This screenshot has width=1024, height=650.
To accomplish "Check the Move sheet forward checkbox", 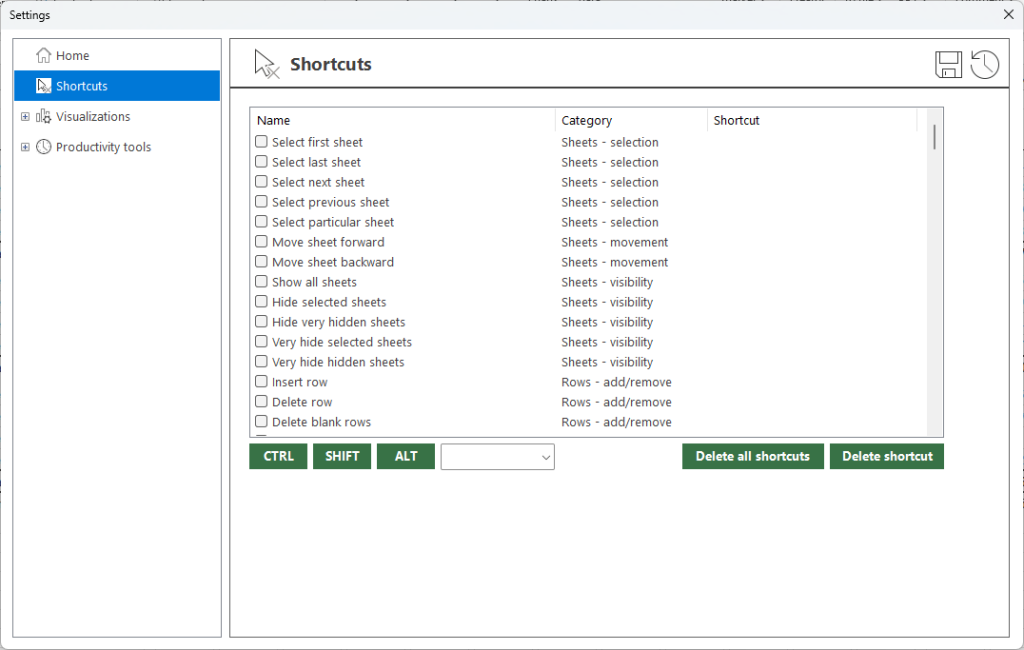I will [x=262, y=242].
